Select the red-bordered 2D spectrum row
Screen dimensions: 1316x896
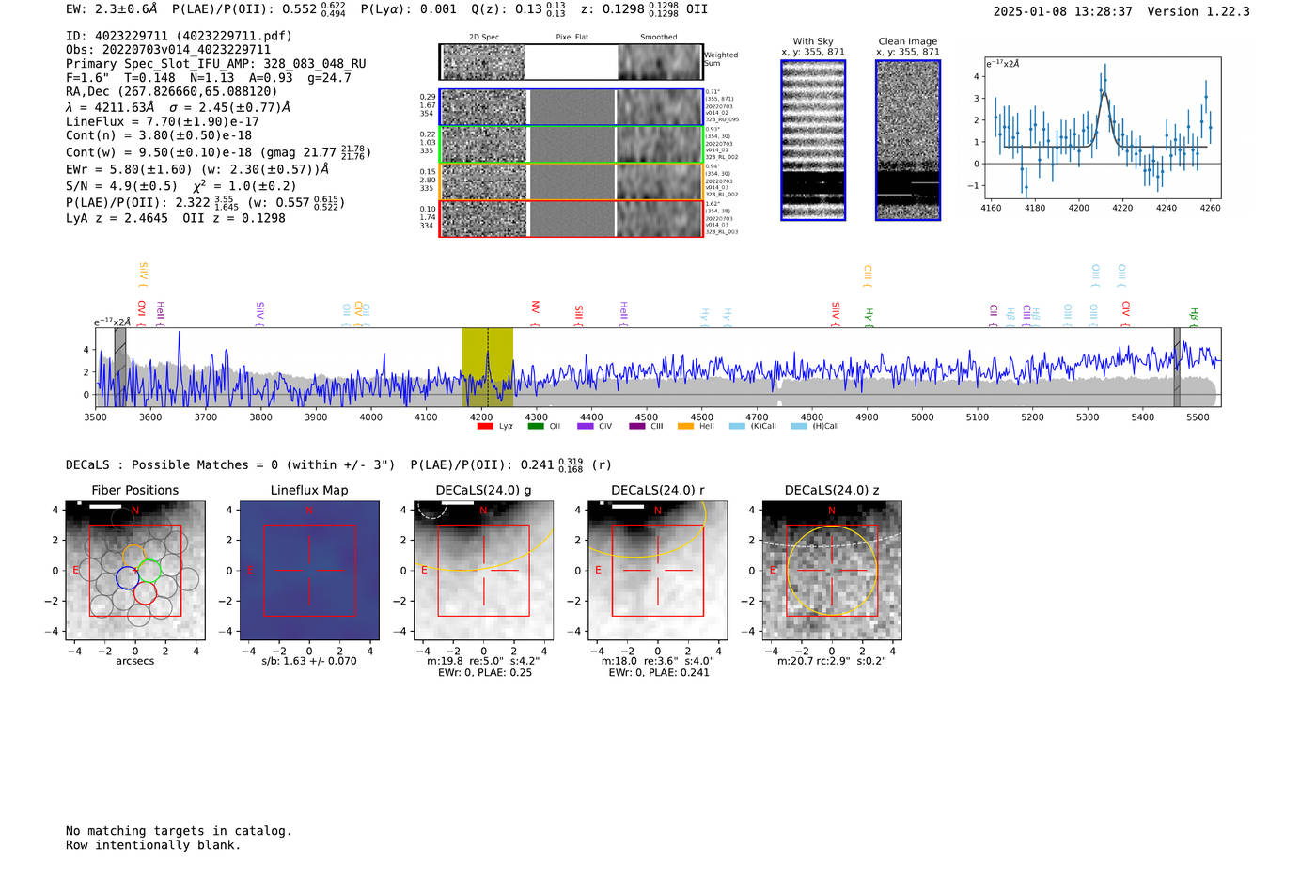point(571,218)
